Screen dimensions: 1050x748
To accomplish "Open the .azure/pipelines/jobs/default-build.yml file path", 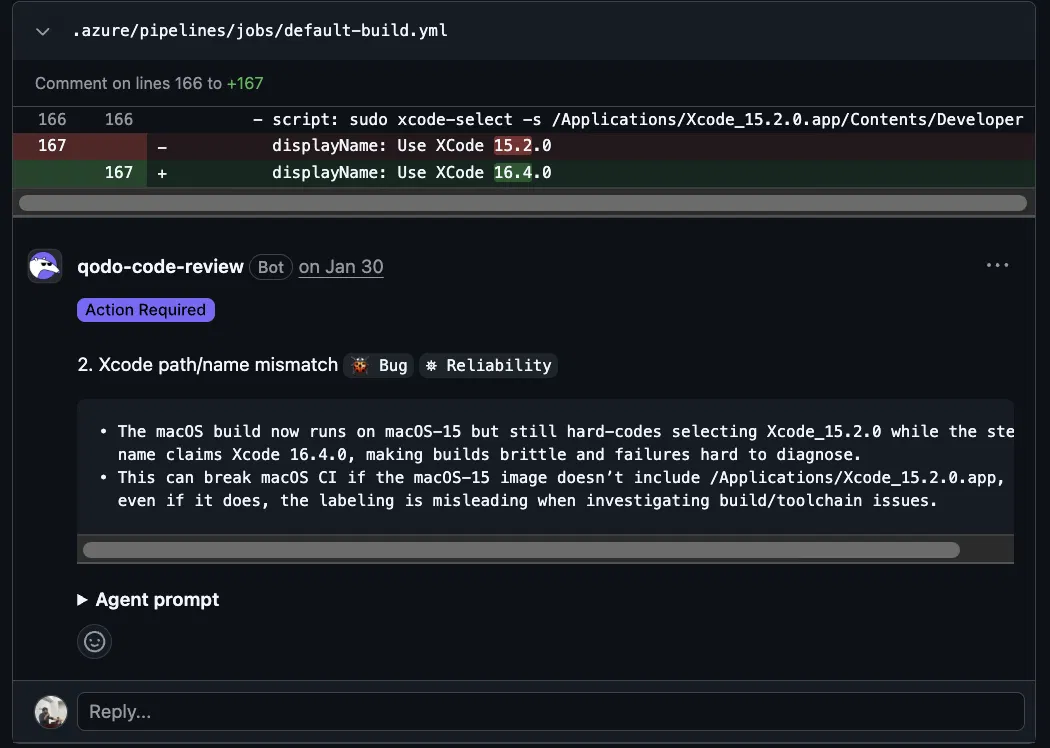I will [260, 31].
